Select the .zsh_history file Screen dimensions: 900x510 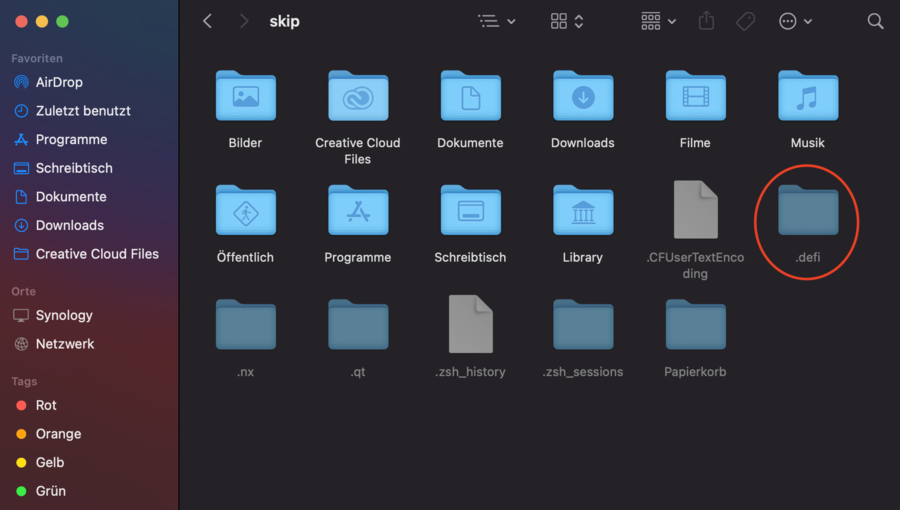click(470, 324)
